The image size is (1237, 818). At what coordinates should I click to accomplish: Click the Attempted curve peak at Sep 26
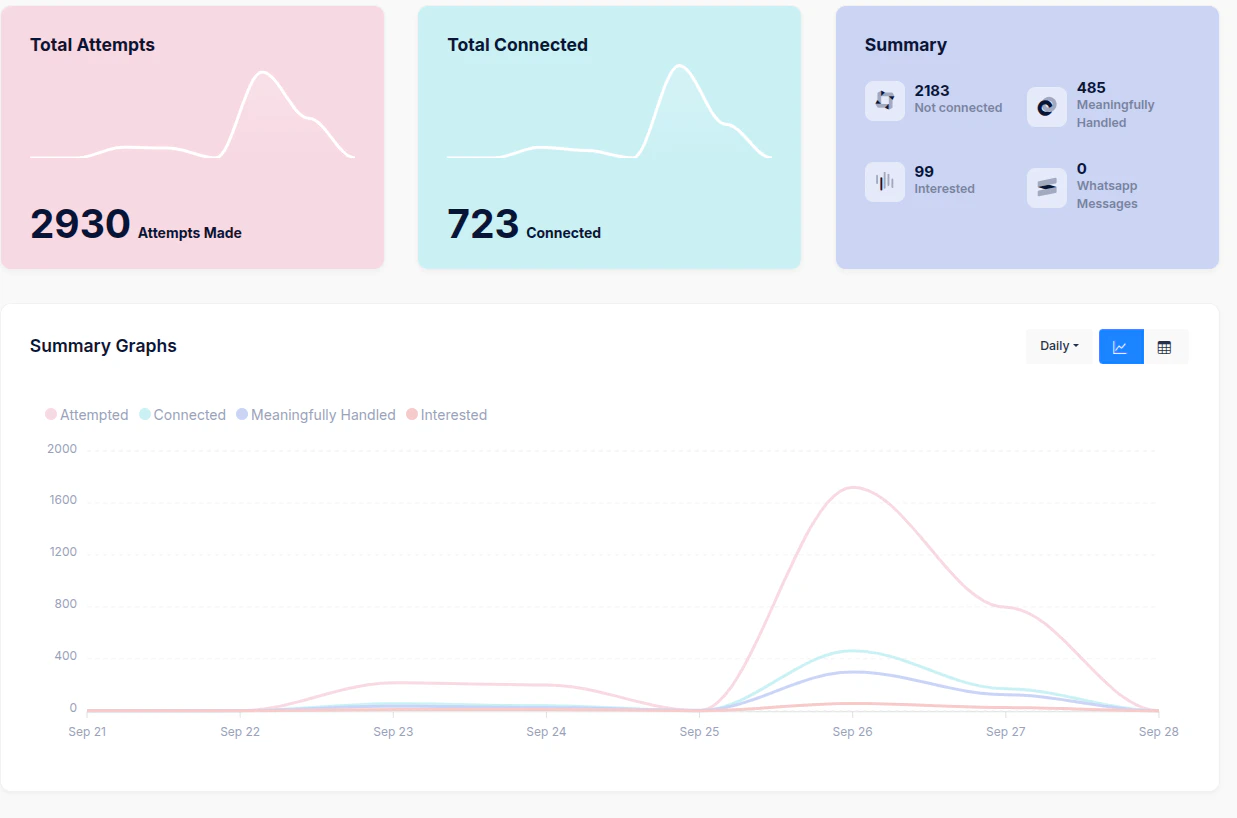[852, 488]
